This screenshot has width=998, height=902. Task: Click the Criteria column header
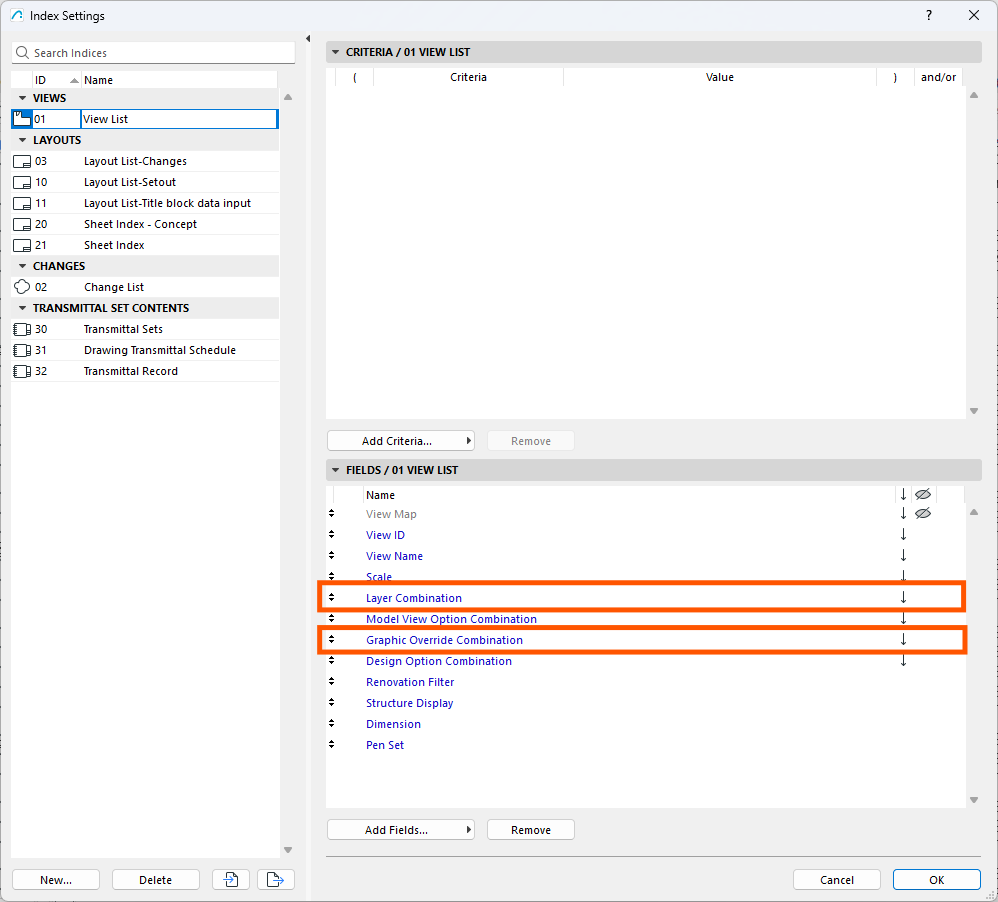pos(468,77)
